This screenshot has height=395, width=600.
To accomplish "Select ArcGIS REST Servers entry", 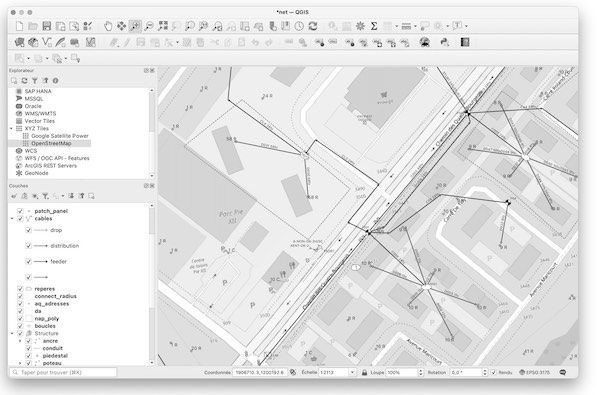I will tap(51, 166).
